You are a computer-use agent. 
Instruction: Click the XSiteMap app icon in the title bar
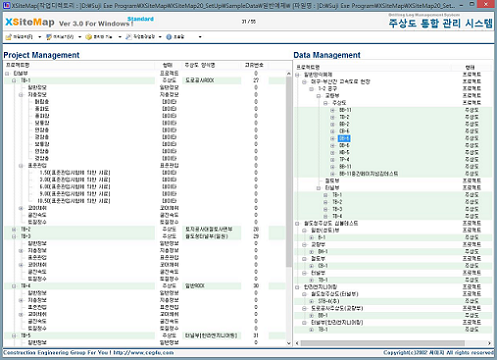pyautogui.click(x=6, y=5)
